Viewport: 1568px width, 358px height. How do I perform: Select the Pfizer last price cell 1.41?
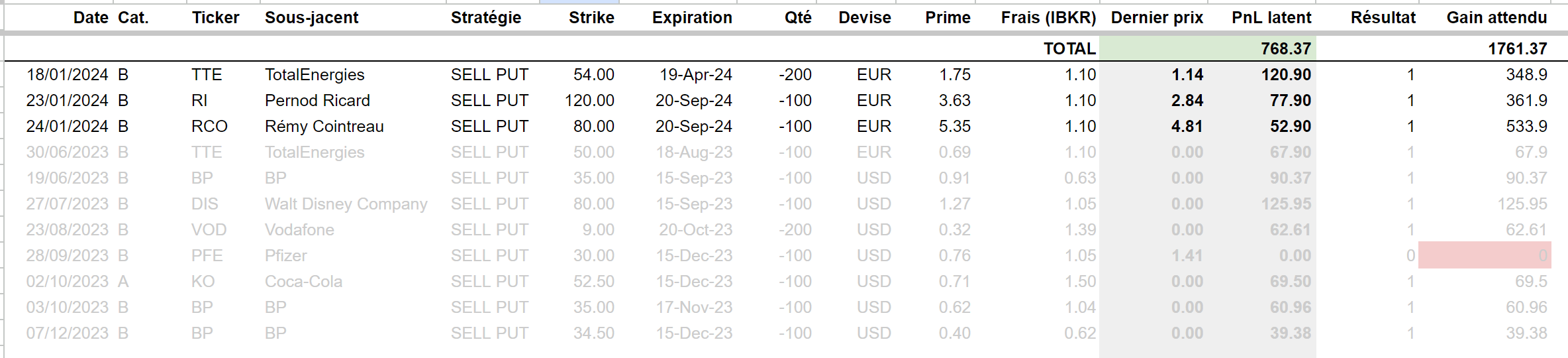pos(1187,256)
